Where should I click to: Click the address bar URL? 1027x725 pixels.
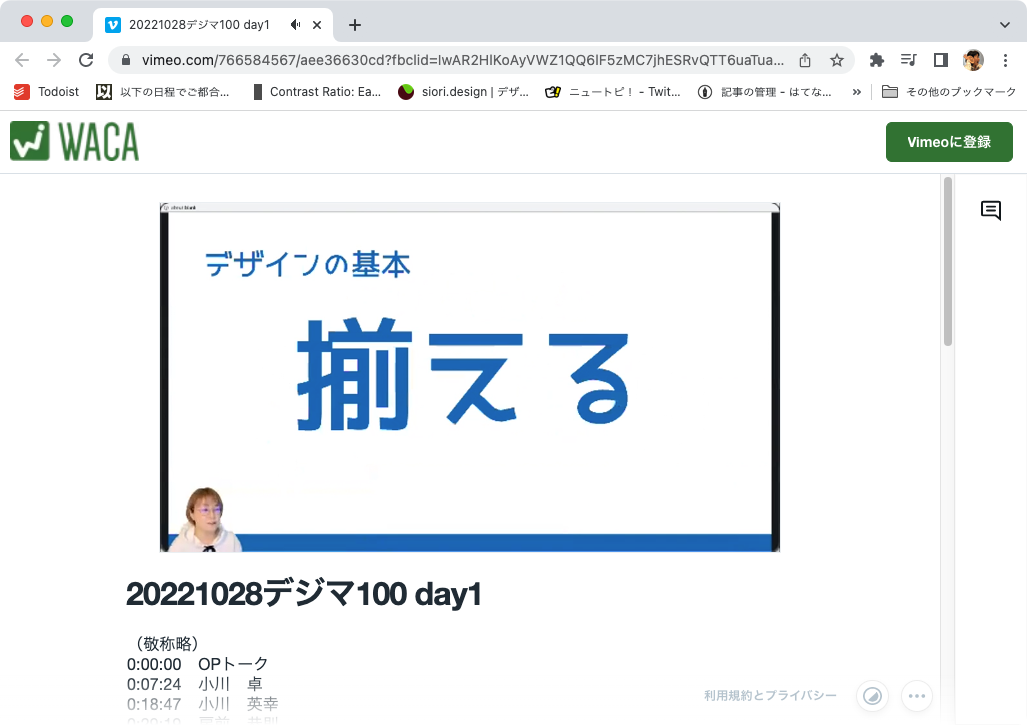coord(462,60)
